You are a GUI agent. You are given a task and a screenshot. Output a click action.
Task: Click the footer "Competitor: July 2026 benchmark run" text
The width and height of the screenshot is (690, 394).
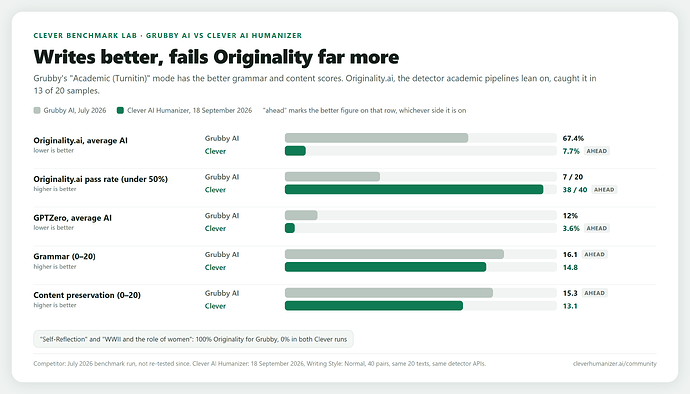pos(260,364)
